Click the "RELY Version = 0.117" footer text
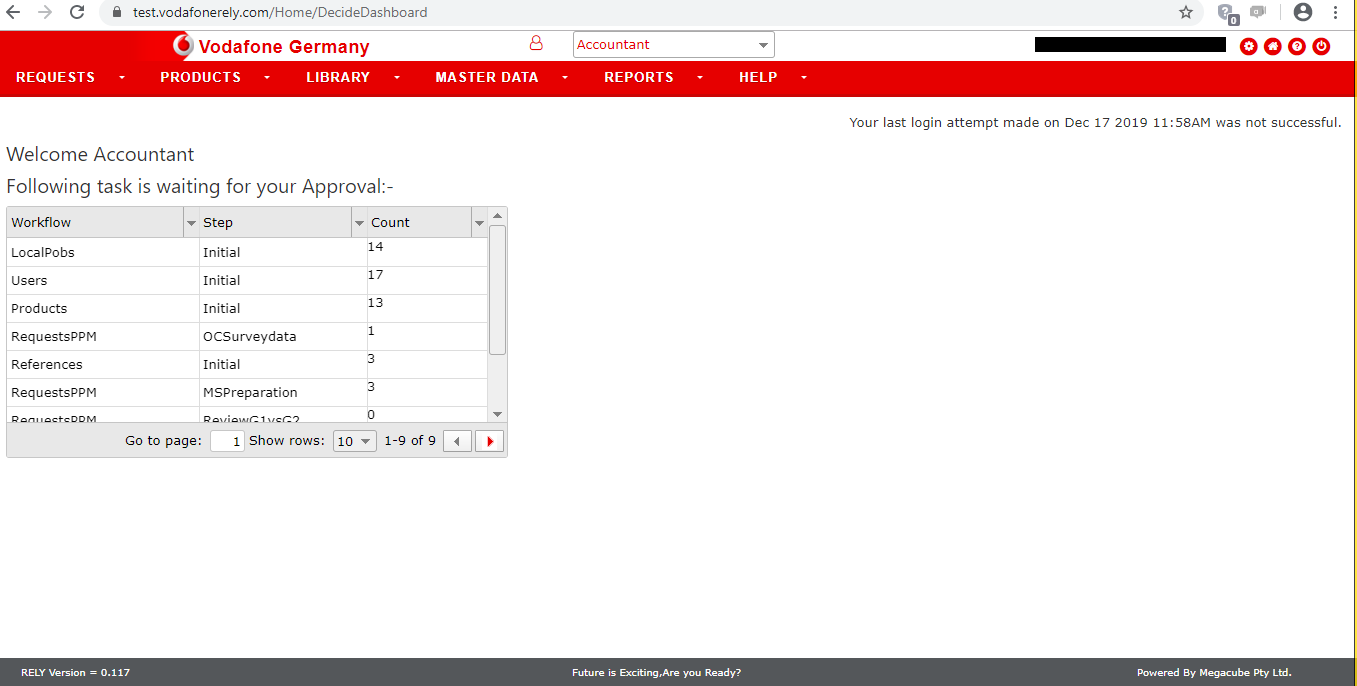Screen dimensions: 1357x686 75,673
